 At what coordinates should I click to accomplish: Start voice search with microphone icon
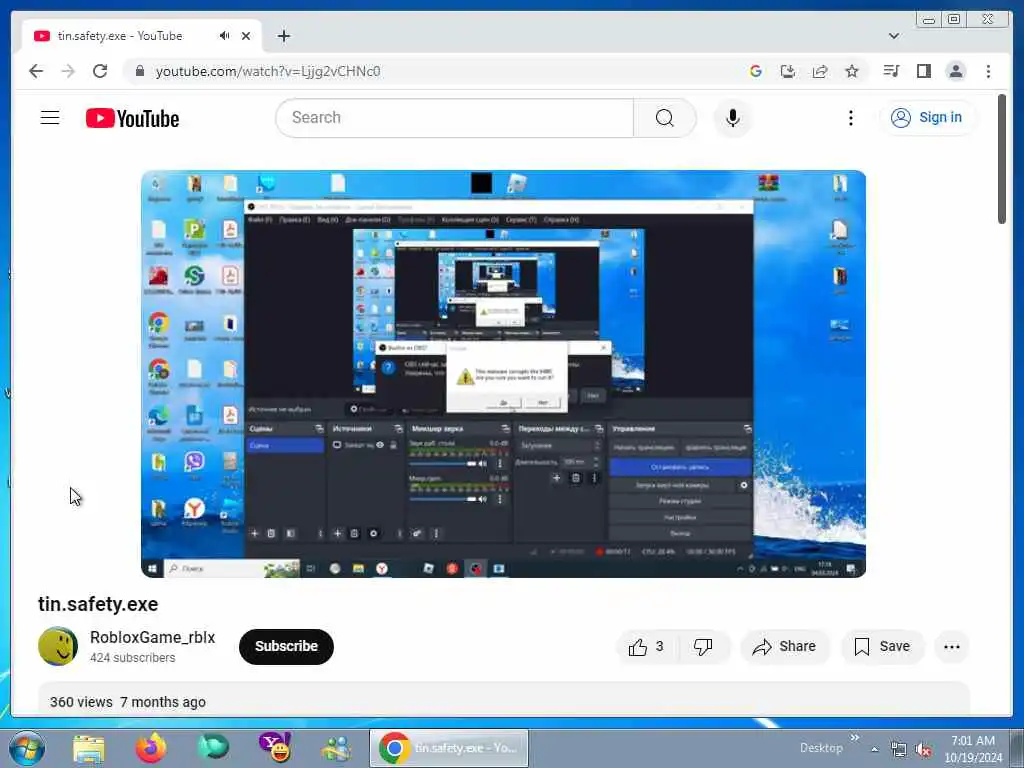733,118
